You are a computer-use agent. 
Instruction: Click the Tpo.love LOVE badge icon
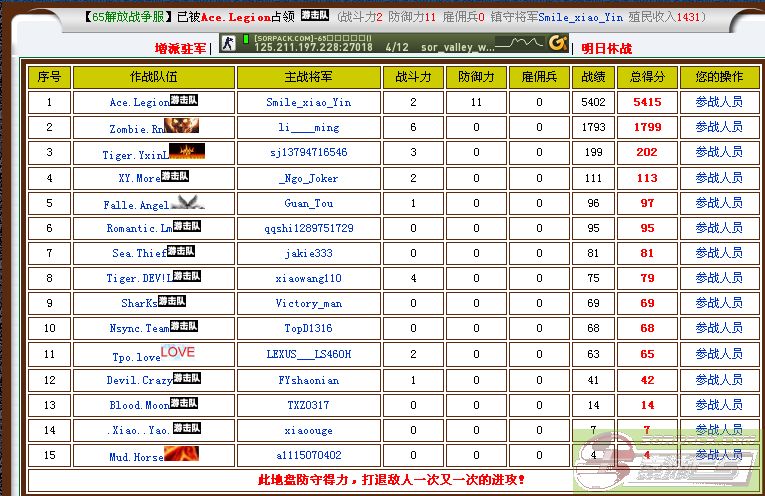178,352
